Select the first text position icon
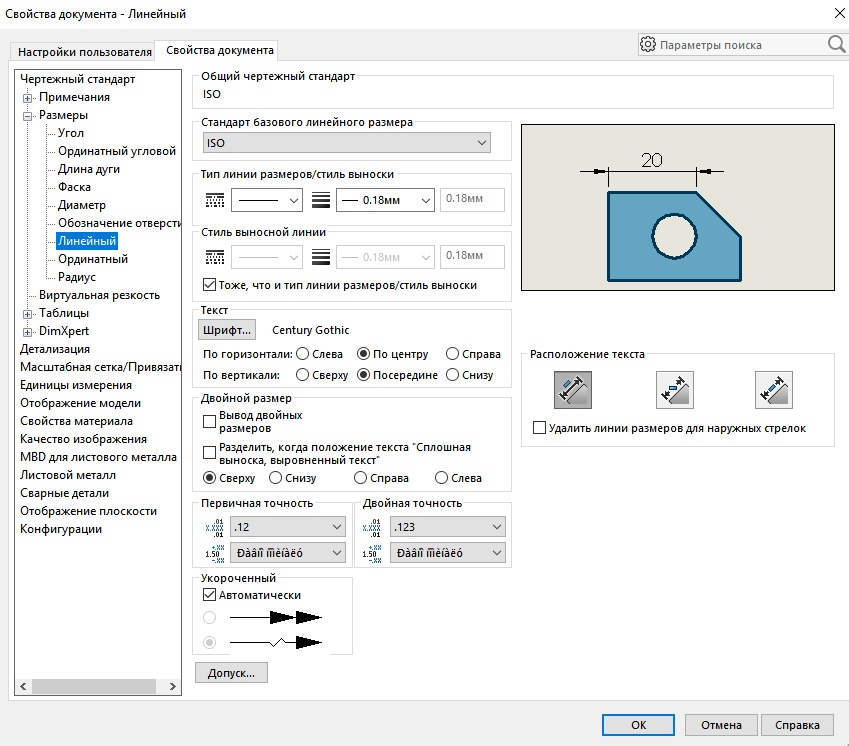Image resolution: width=849 pixels, height=746 pixels. (x=573, y=390)
